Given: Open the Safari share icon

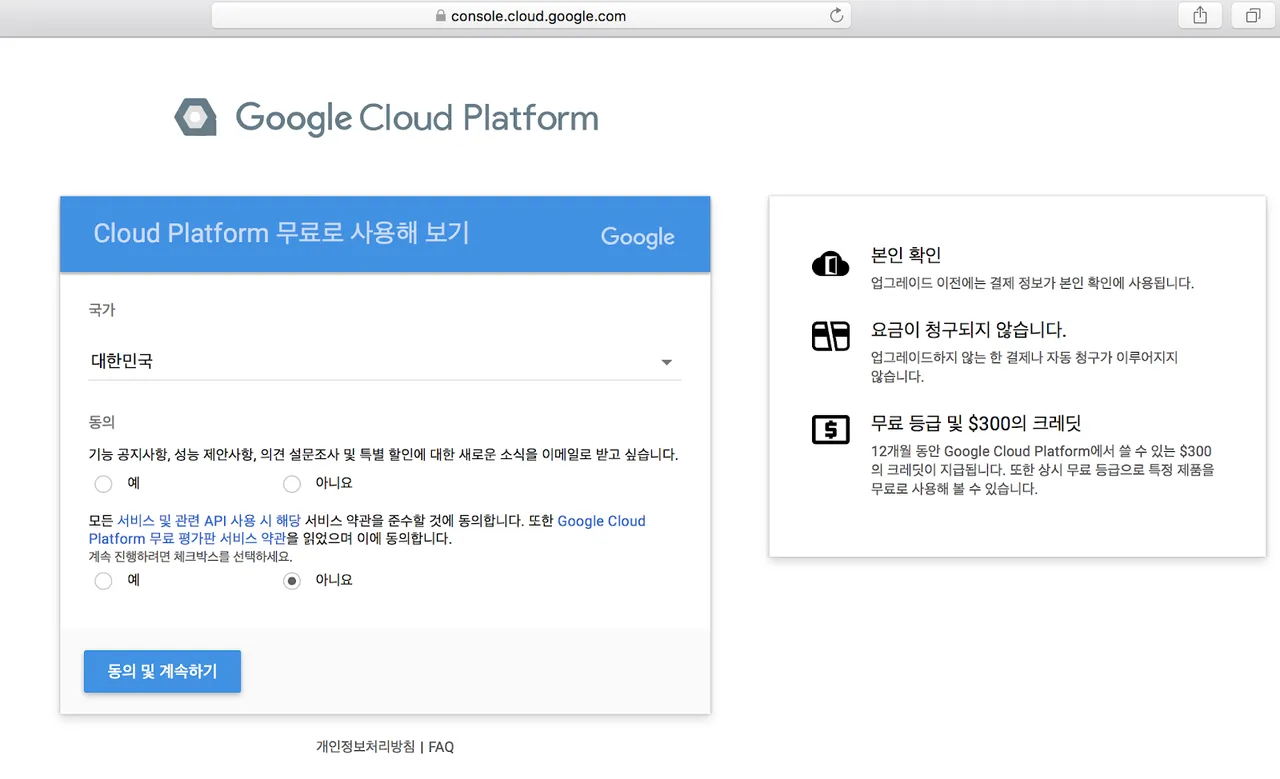Looking at the screenshot, I should coord(1200,15).
